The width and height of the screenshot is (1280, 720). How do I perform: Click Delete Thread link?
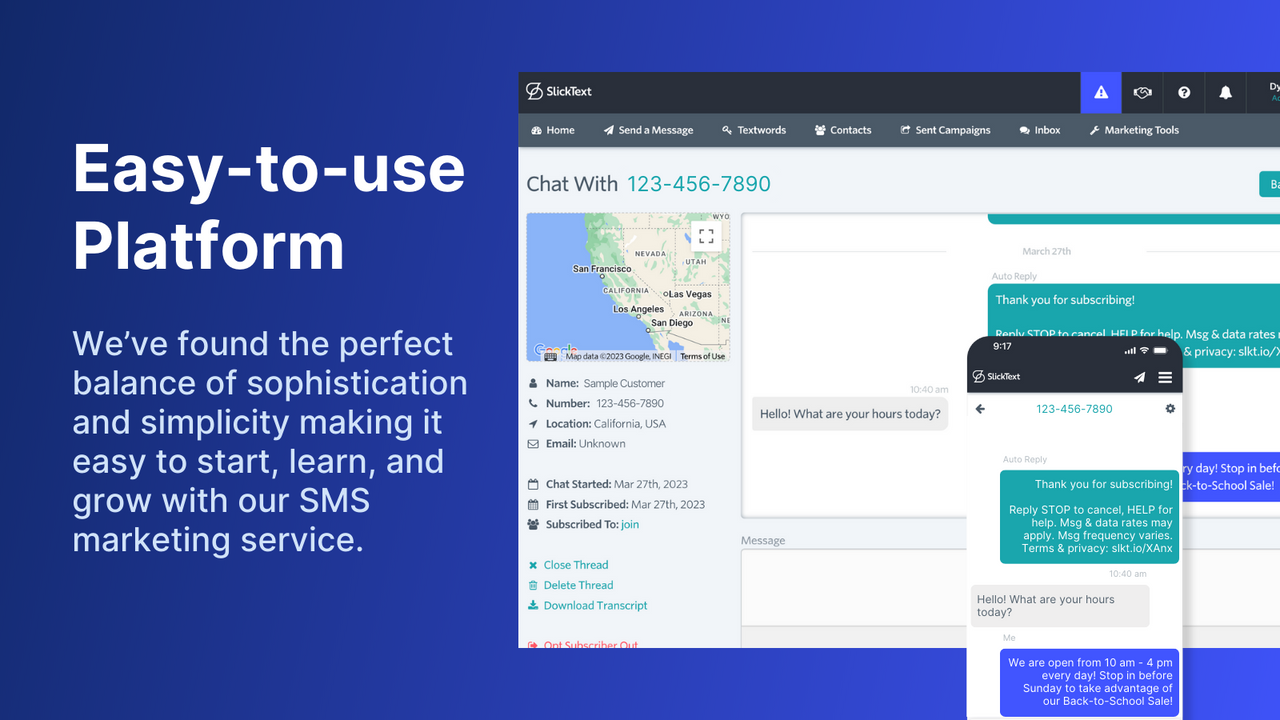(578, 585)
